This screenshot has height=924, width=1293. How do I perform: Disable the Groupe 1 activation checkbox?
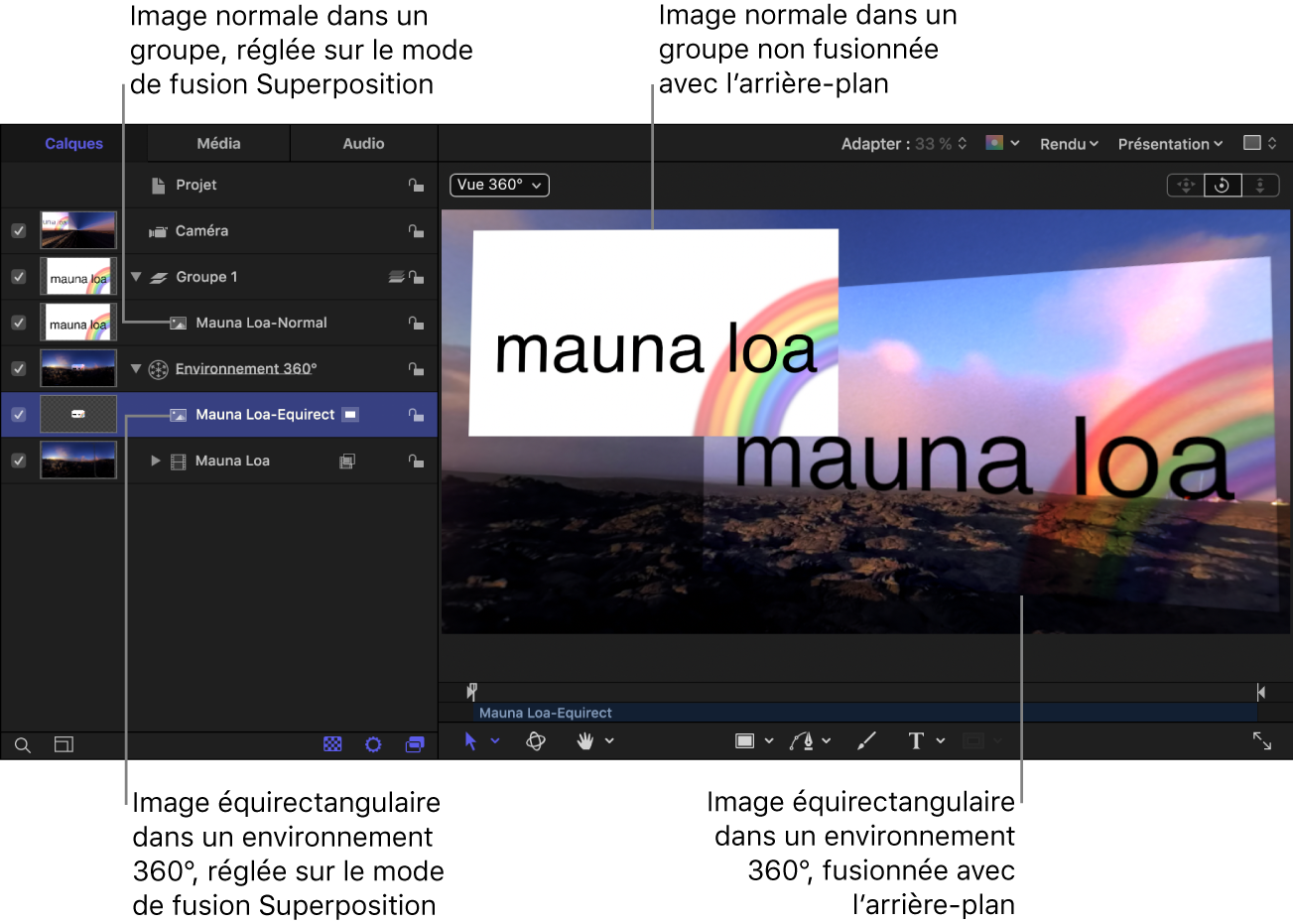click(x=18, y=276)
